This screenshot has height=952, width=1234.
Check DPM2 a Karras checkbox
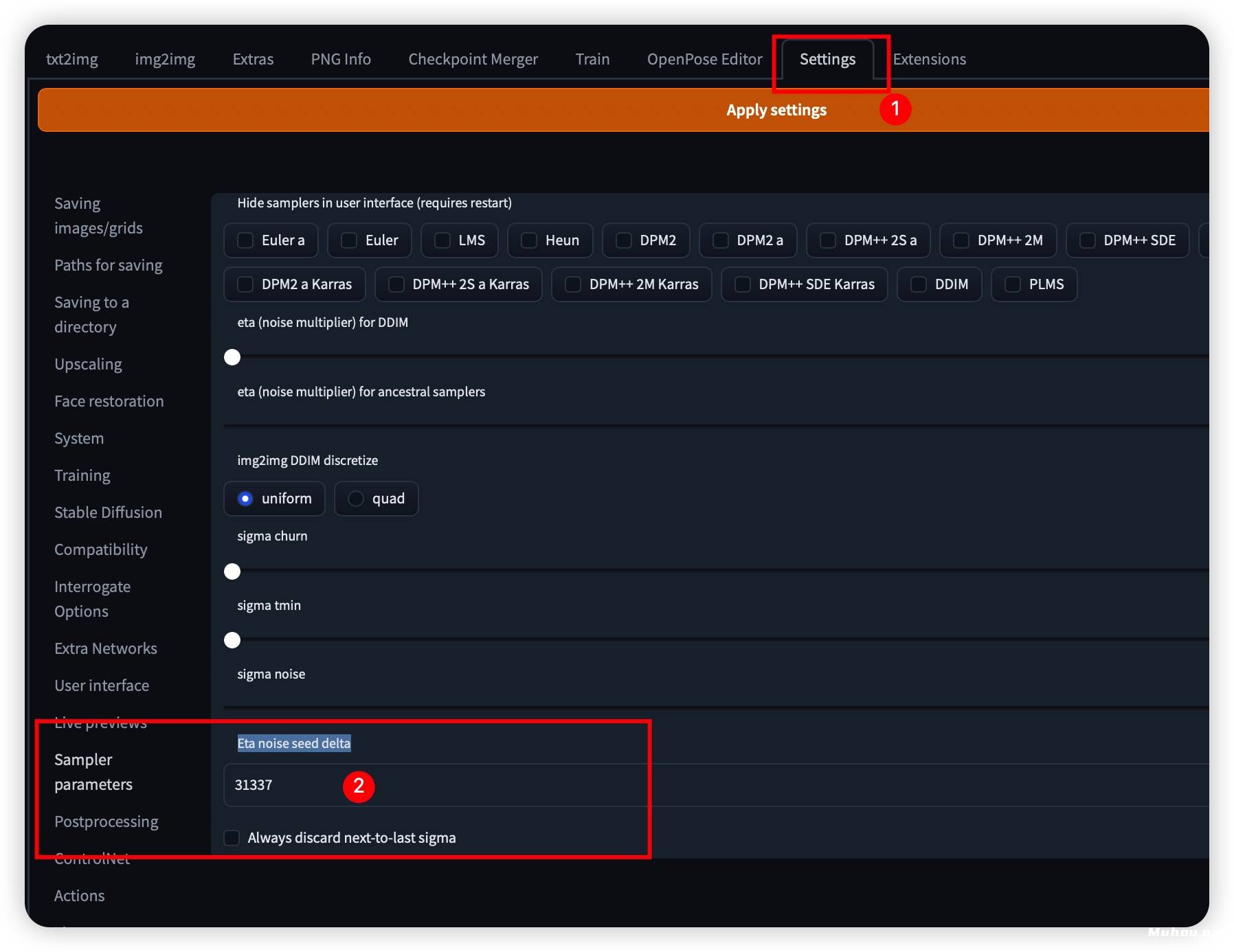[245, 284]
